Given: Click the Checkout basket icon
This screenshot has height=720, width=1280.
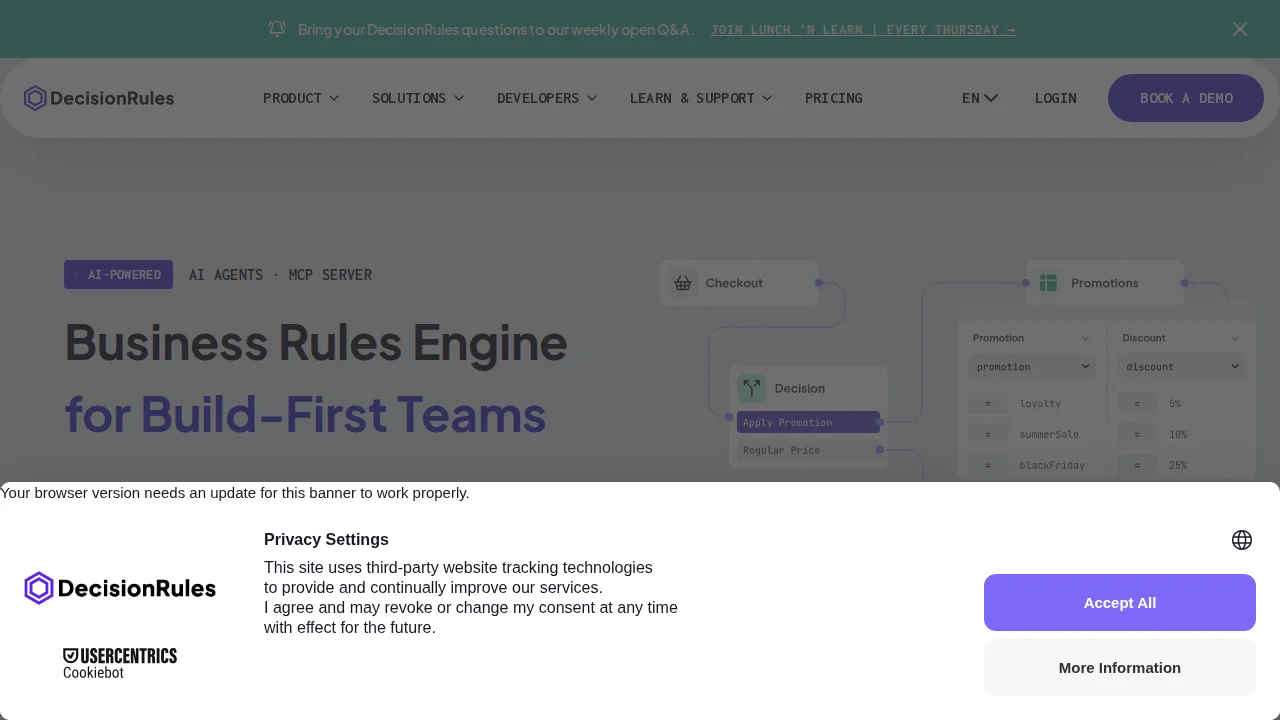Looking at the screenshot, I should click(682, 283).
